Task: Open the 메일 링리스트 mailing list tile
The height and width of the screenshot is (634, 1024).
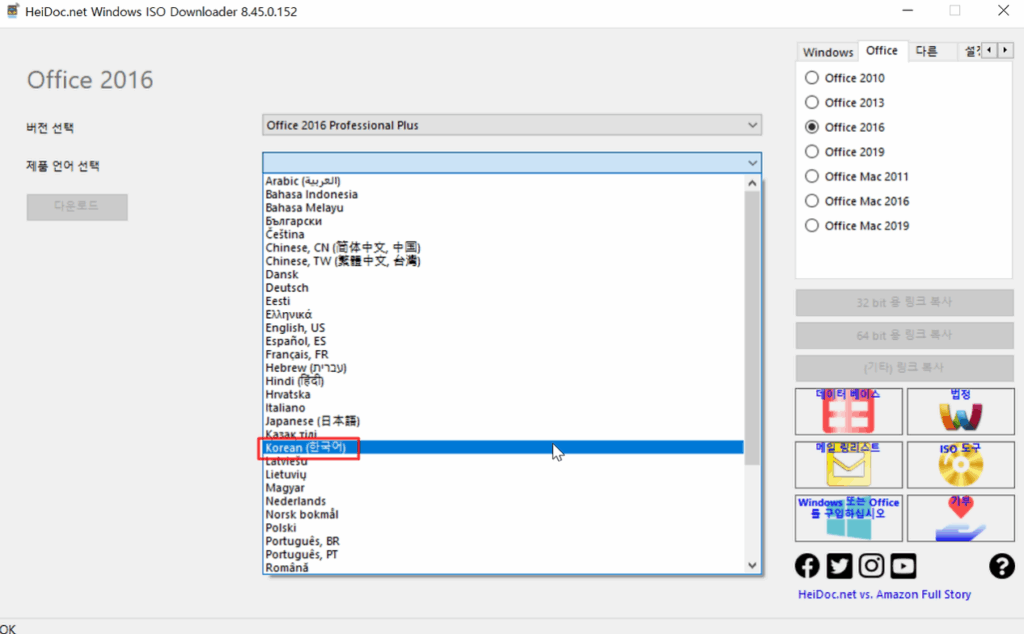Action: [848, 465]
